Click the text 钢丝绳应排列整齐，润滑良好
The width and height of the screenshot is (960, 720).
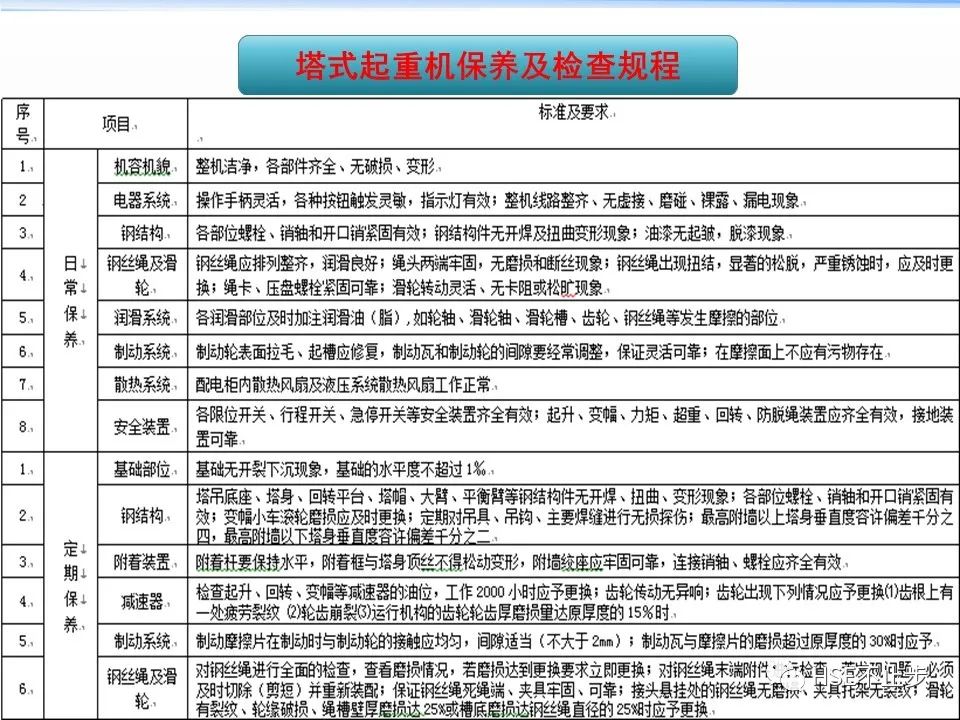pos(287,263)
